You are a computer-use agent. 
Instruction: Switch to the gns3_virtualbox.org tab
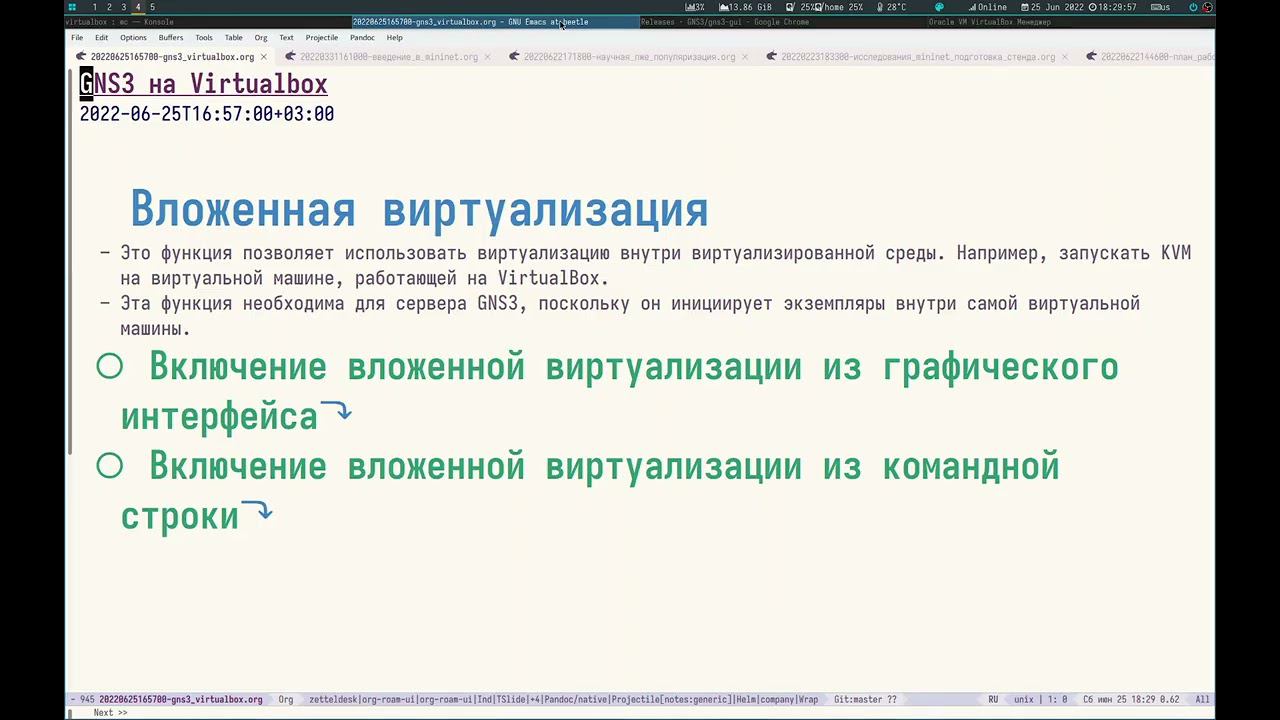[x=172, y=57]
